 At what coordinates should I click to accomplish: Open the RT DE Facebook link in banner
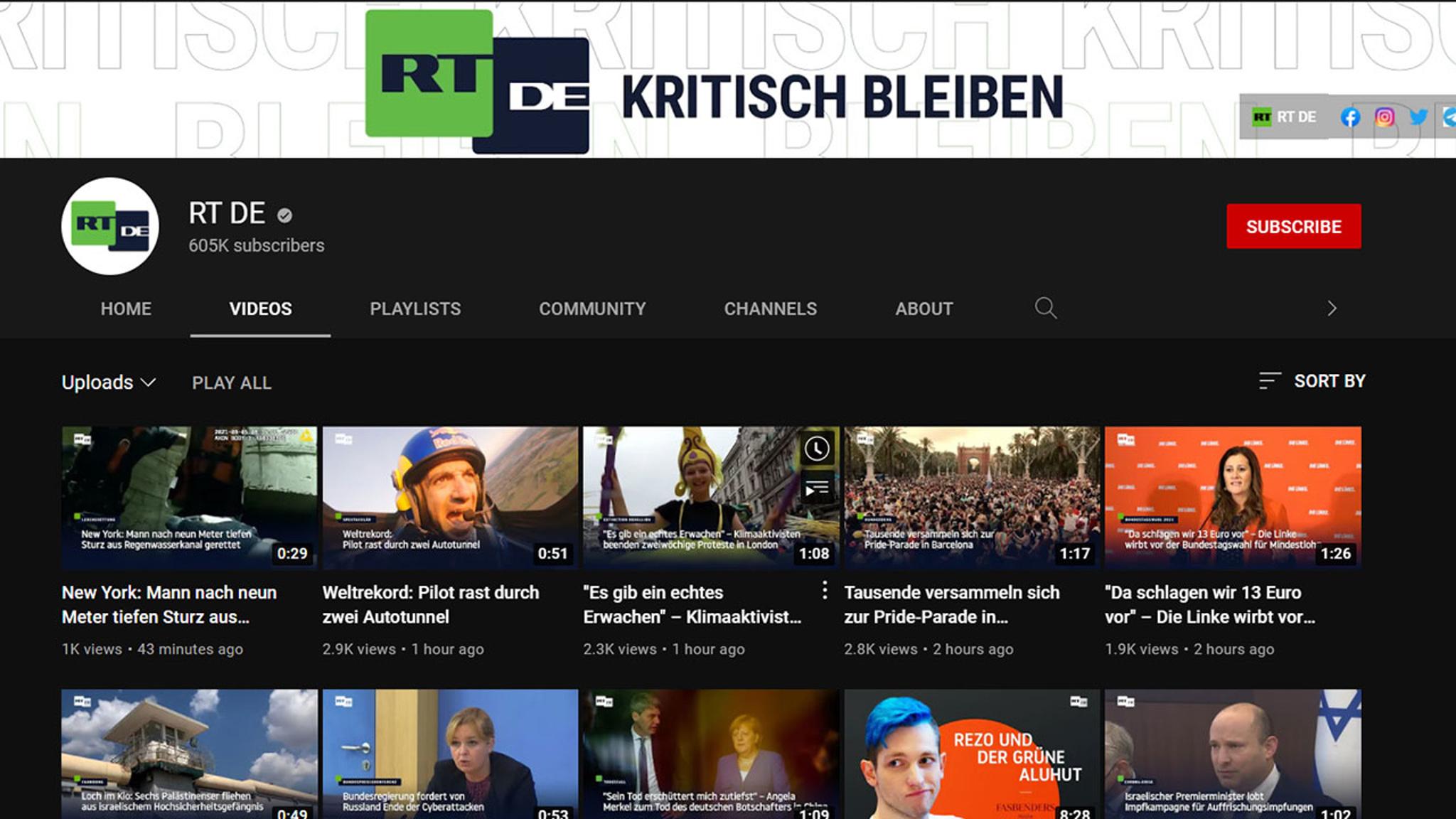[1350, 117]
